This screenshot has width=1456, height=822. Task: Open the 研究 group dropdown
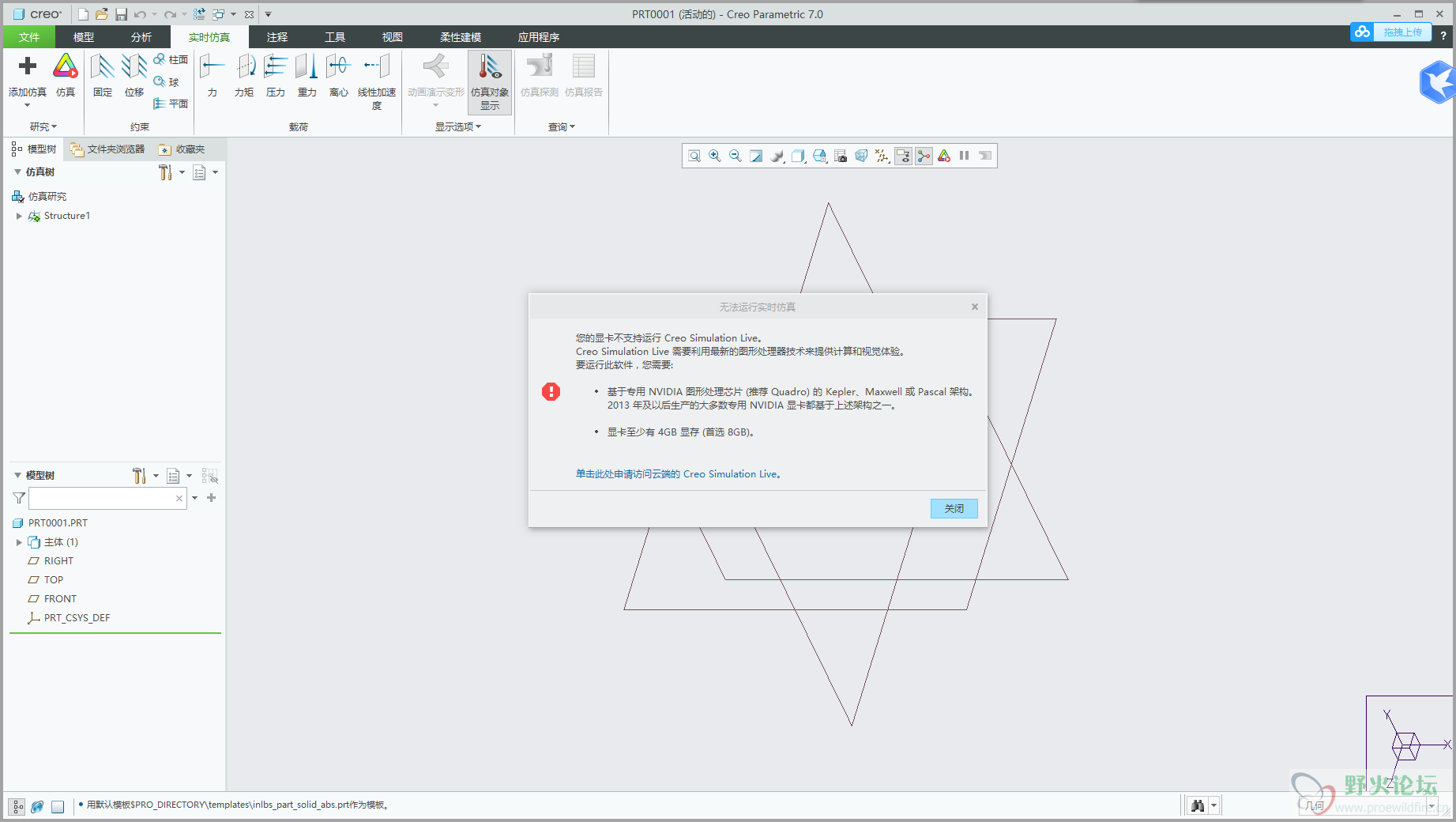tap(43, 126)
